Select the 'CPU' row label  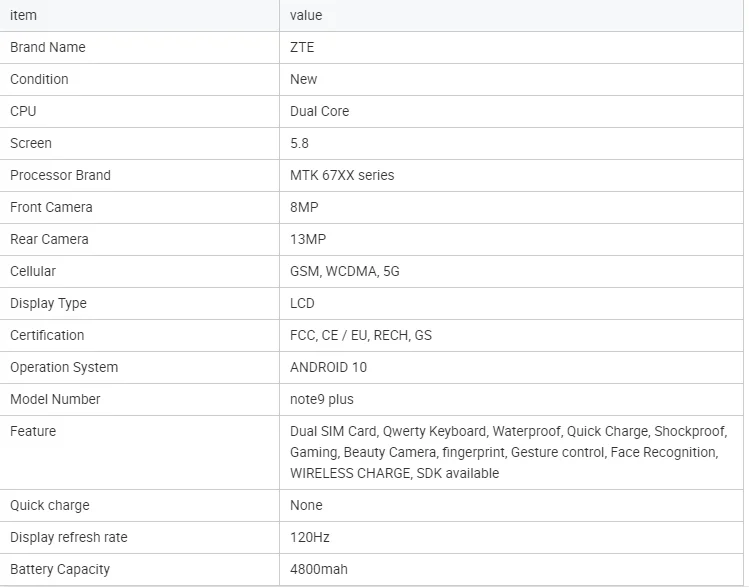coord(23,111)
